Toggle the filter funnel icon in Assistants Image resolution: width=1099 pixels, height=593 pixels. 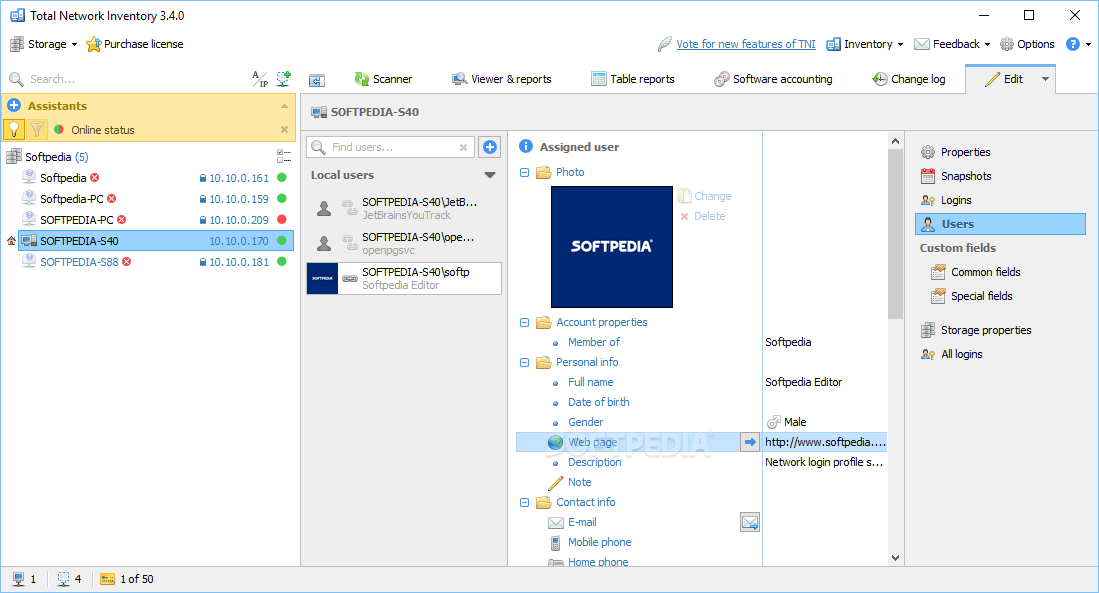(37, 130)
